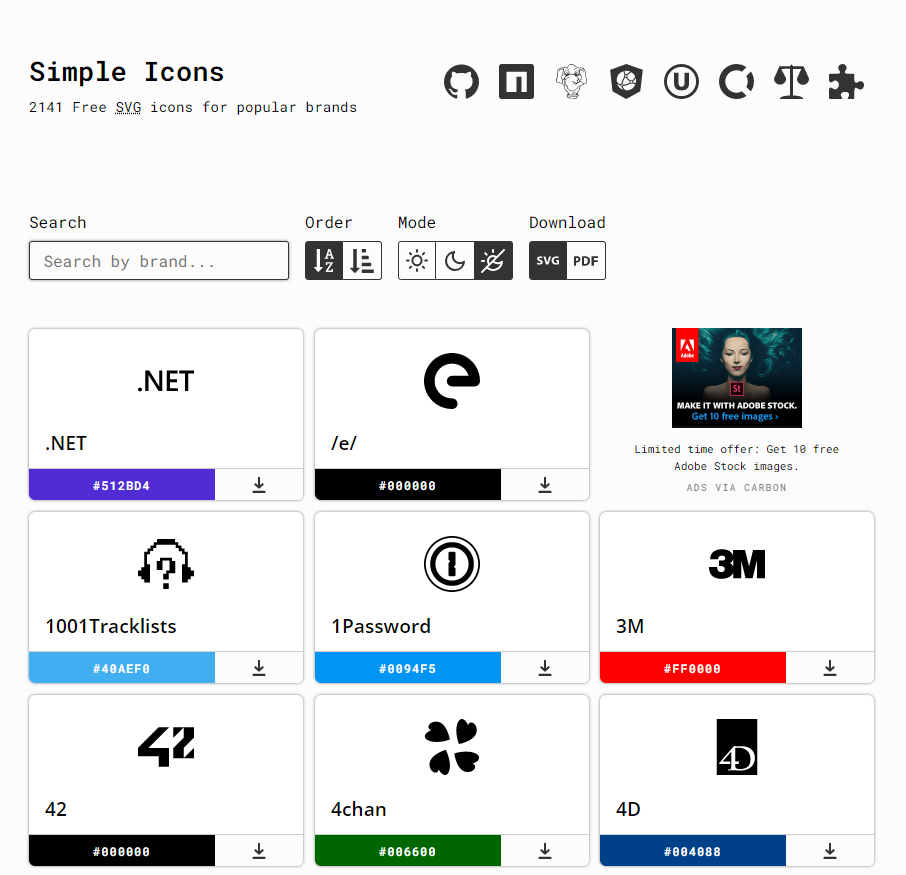The height and width of the screenshot is (875, 906).
Task: Open the npm package icon
Action: [516, 81]
